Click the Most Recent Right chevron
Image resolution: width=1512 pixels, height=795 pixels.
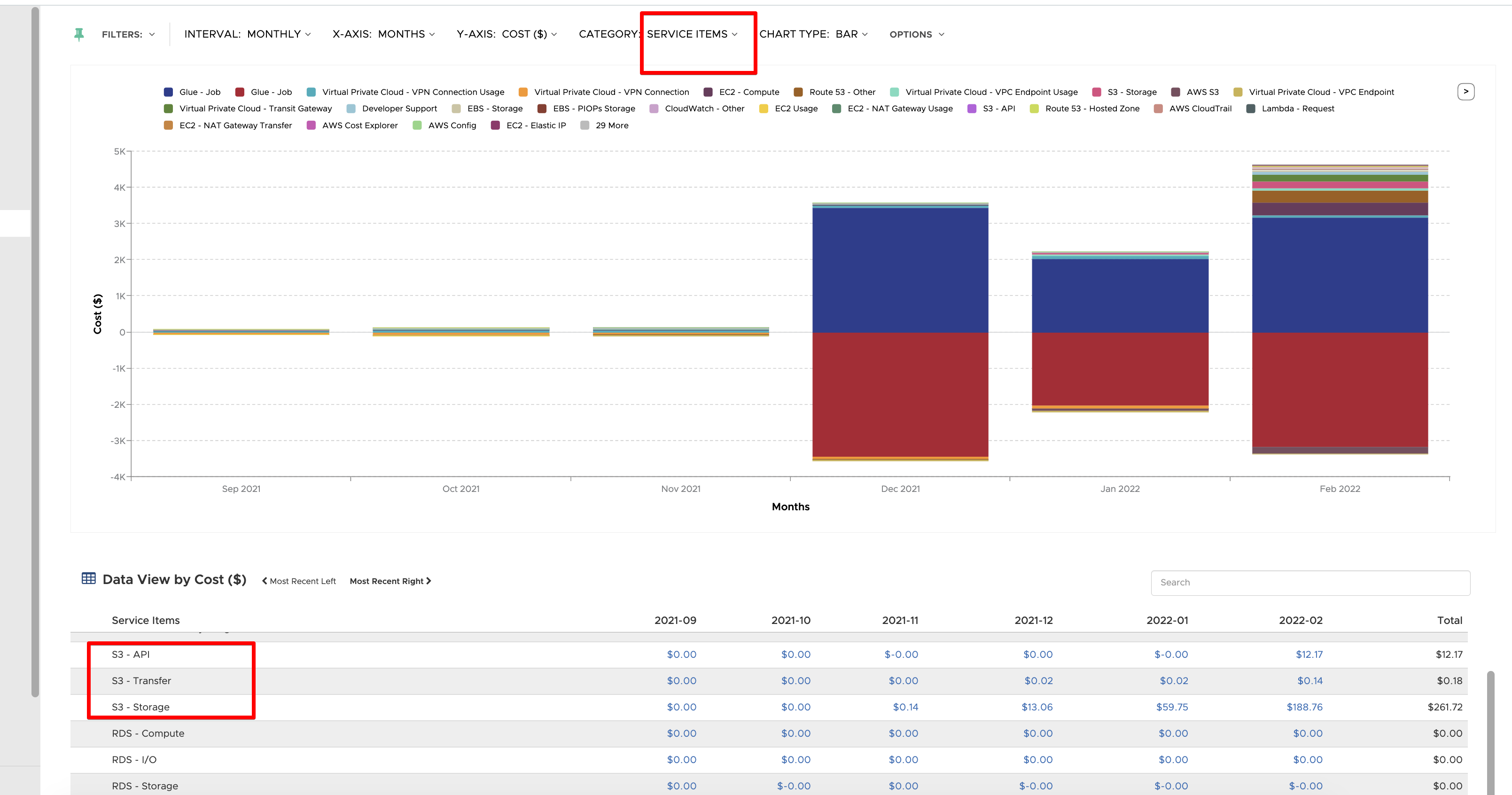point(429,581)
